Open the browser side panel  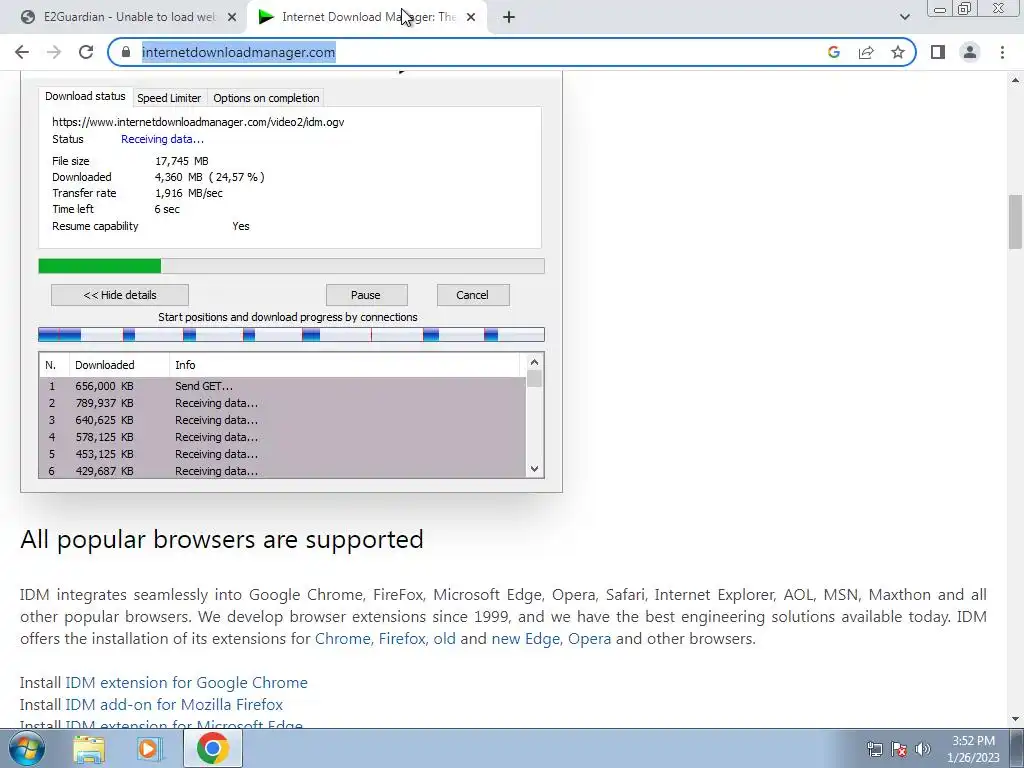click(938, 52)
